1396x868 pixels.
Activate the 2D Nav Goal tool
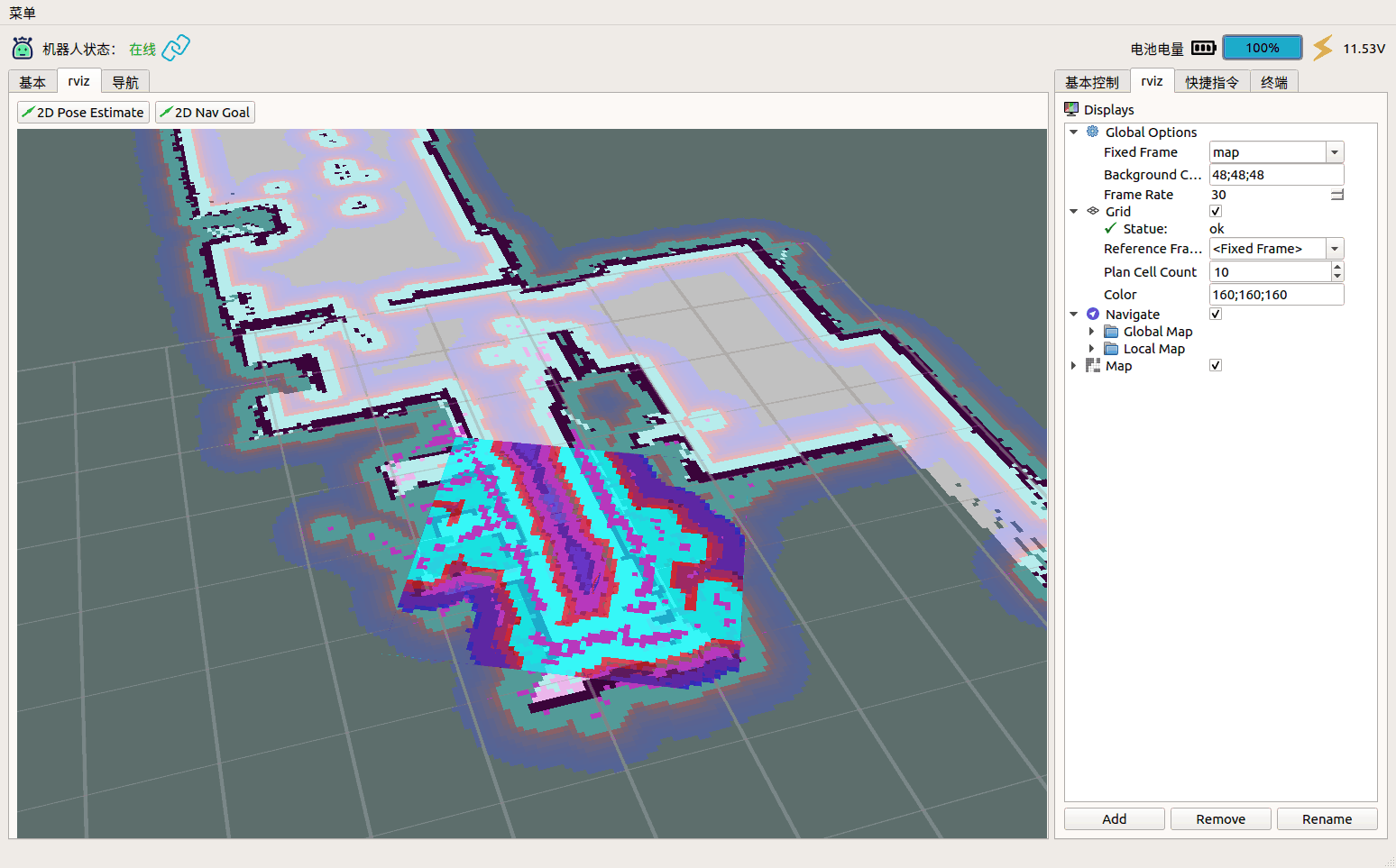(x=205, y=112)
